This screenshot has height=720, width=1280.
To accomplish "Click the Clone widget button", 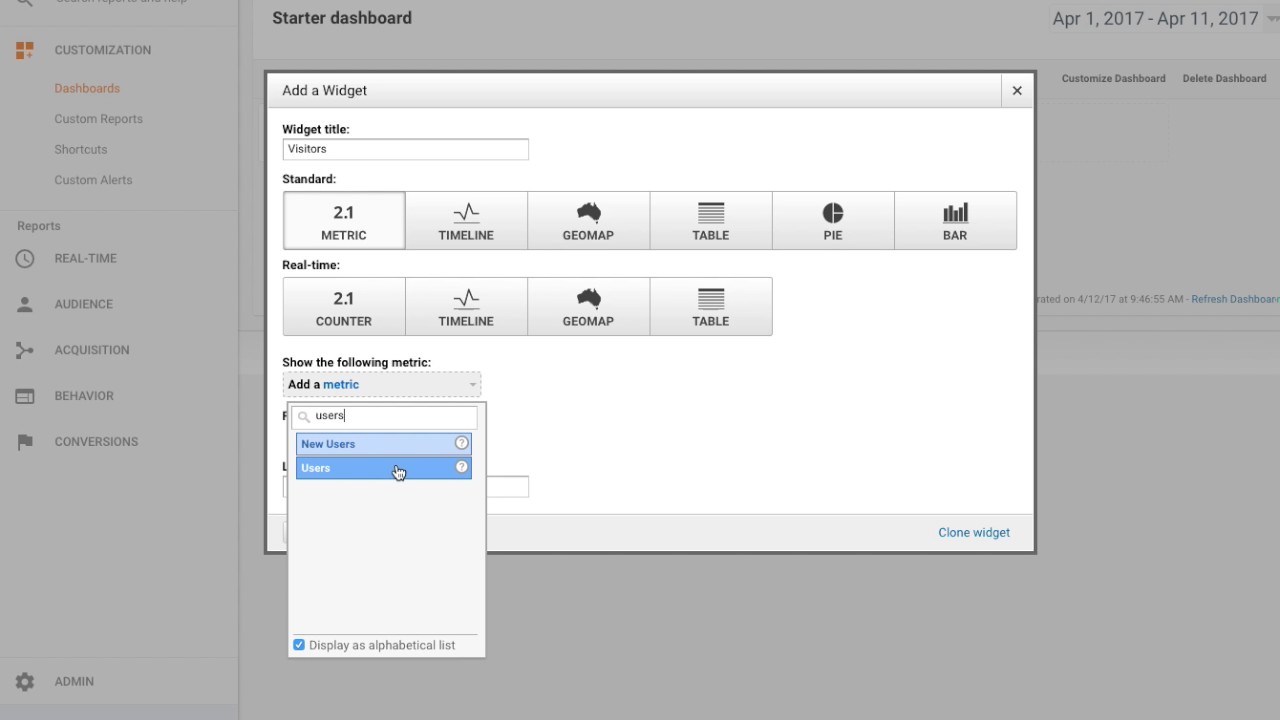I will (x=973, y=532).
